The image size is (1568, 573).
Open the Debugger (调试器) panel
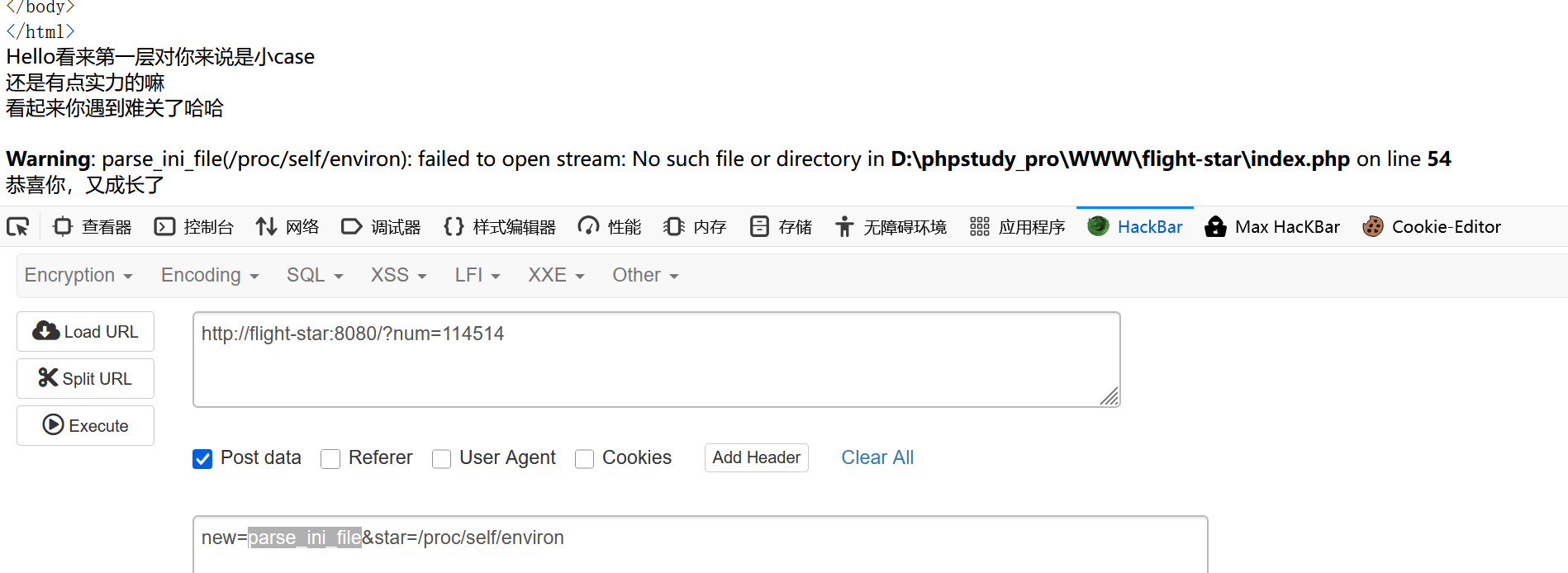point(381,227)
